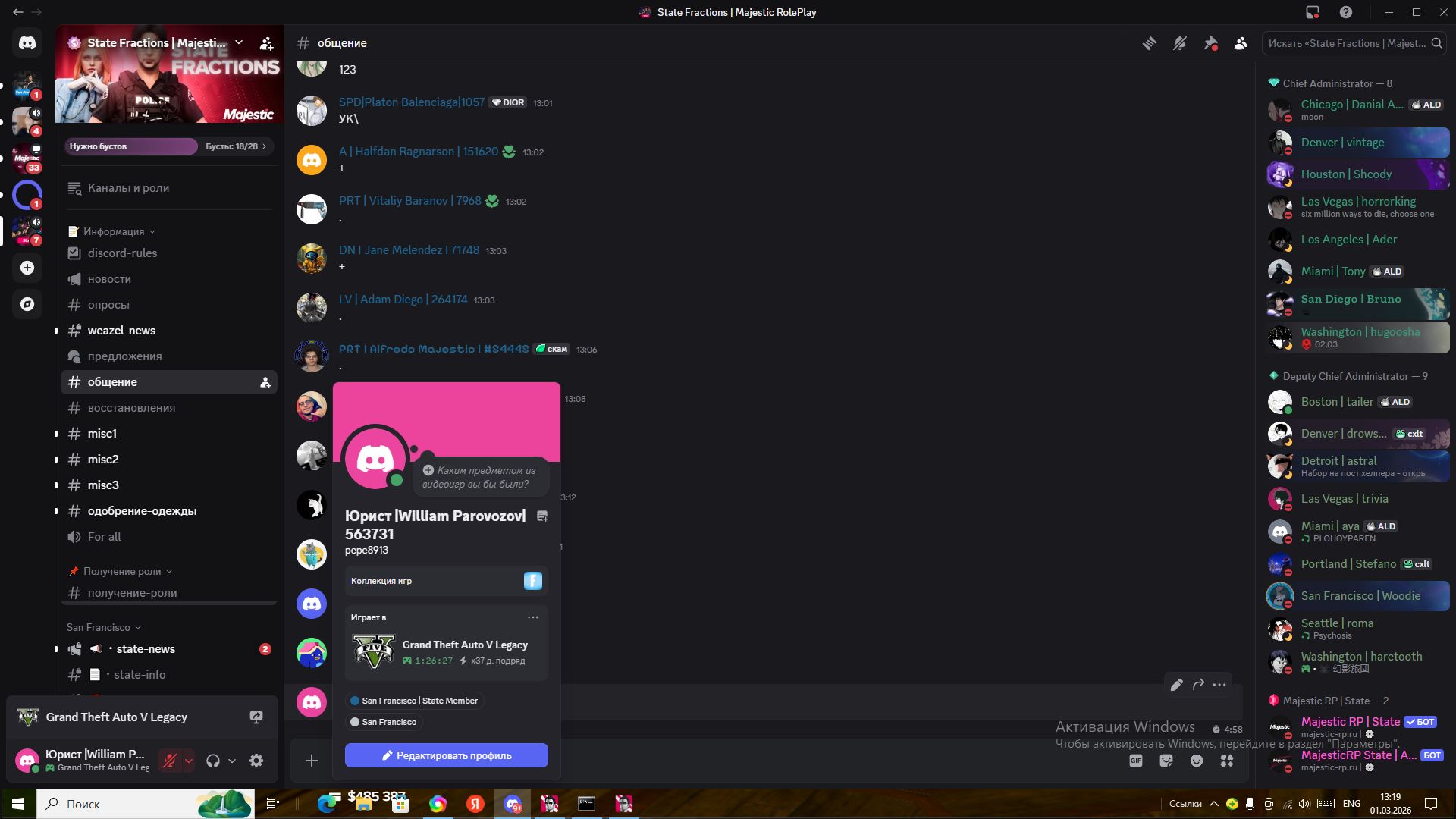
Task: Click the emoji picker icon
Action: pos(1197,761)
